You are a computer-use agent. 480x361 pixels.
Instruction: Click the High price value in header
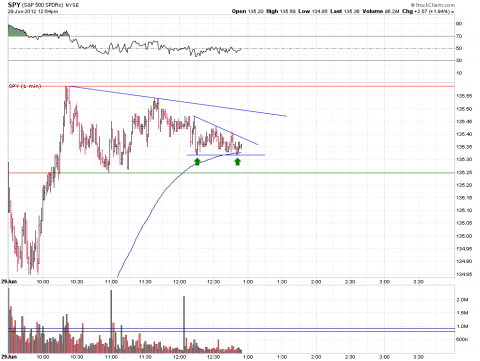click(x=289, y=11)
